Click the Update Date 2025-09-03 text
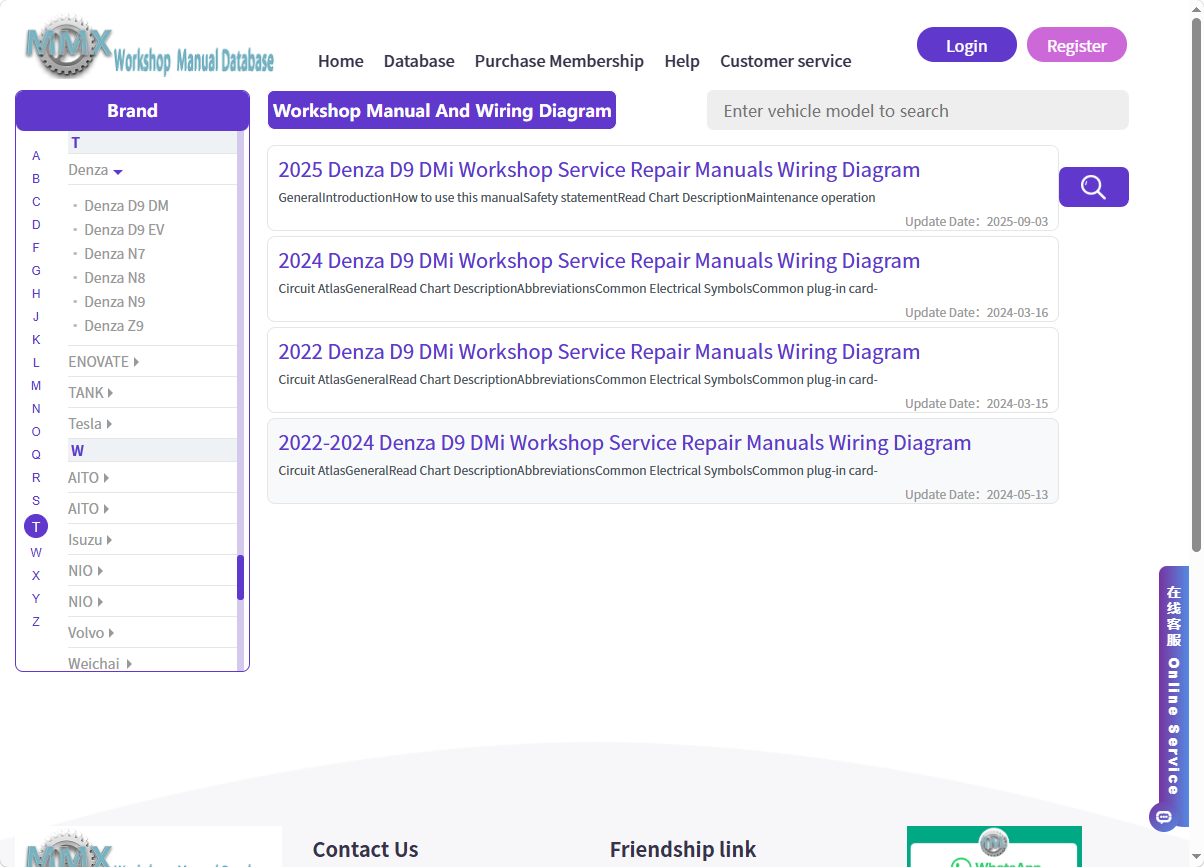 (x=977, y=222)
